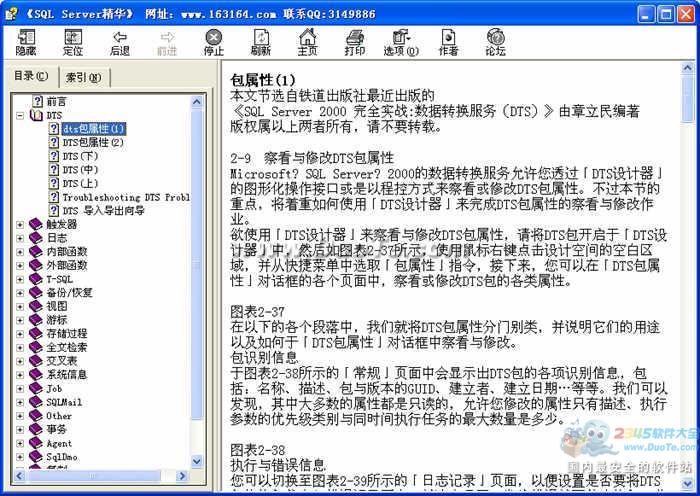Click the Agent book icon
This screenshot has width=700, height=496.
tap(36, 443)
